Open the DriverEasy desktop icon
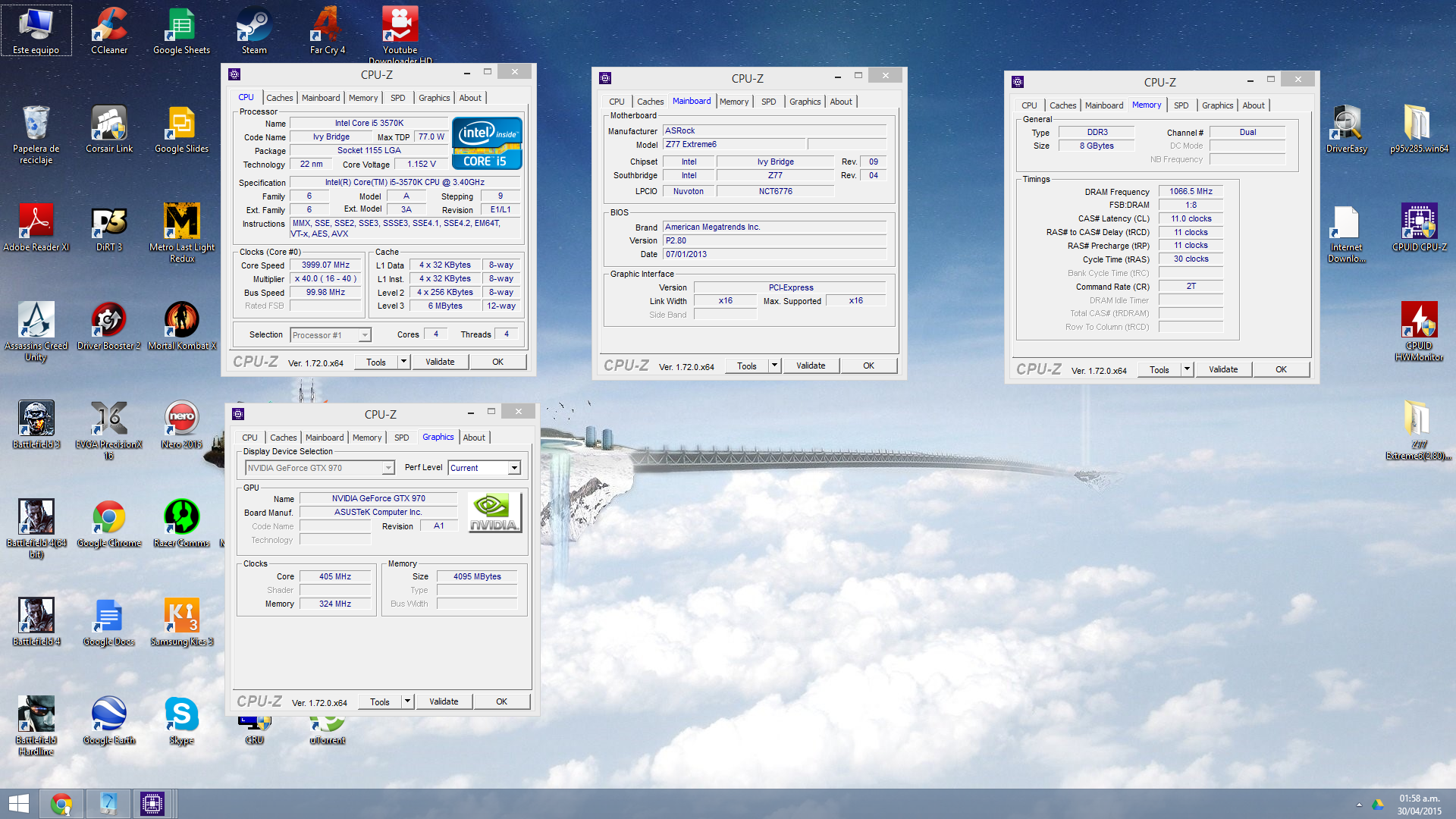 (1346, 129)
